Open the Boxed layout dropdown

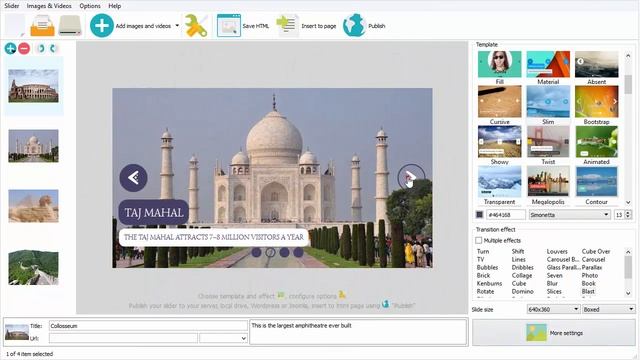click(608, 309)
